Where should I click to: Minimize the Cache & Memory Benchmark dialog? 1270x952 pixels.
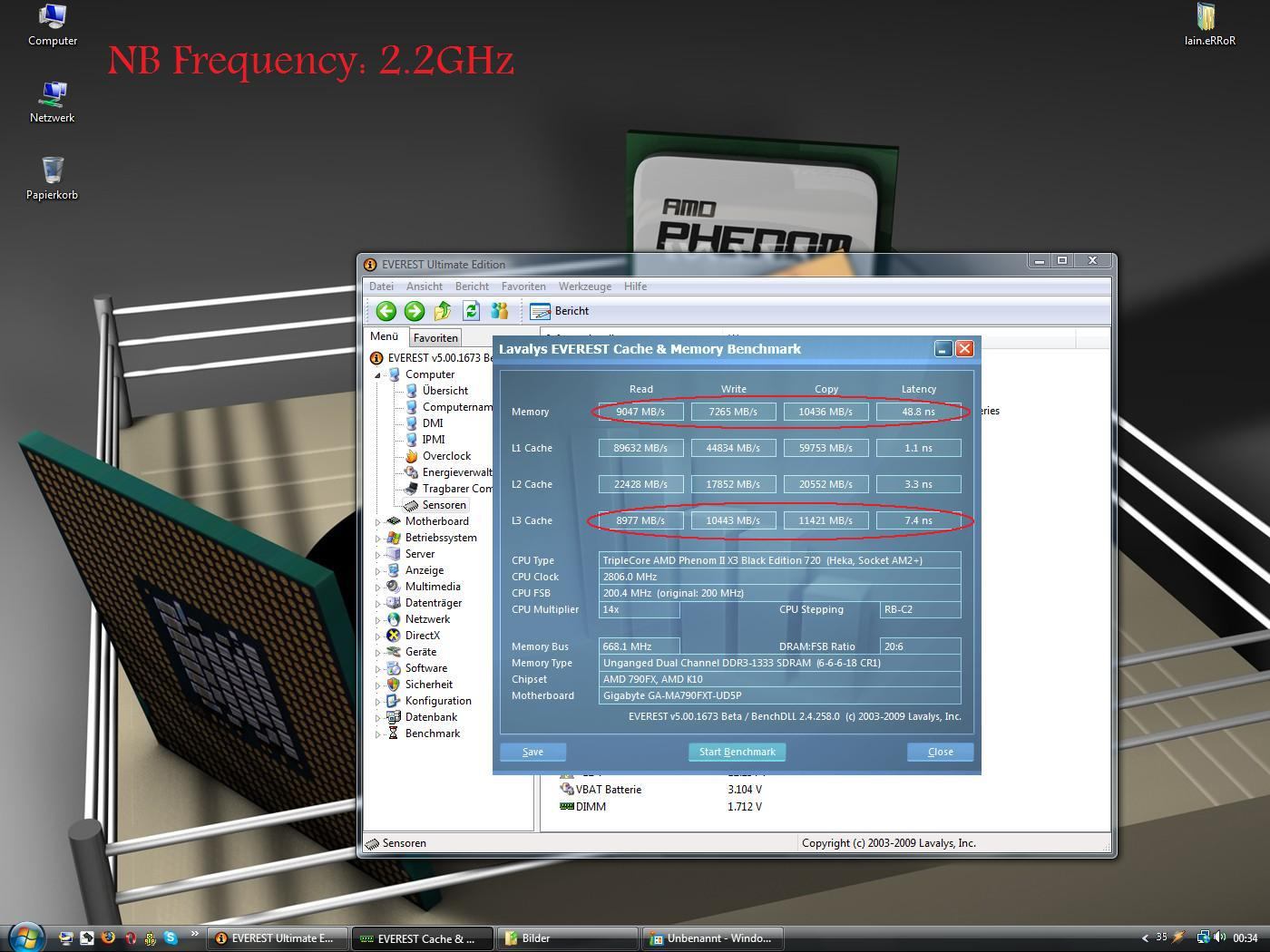[943, 349]
